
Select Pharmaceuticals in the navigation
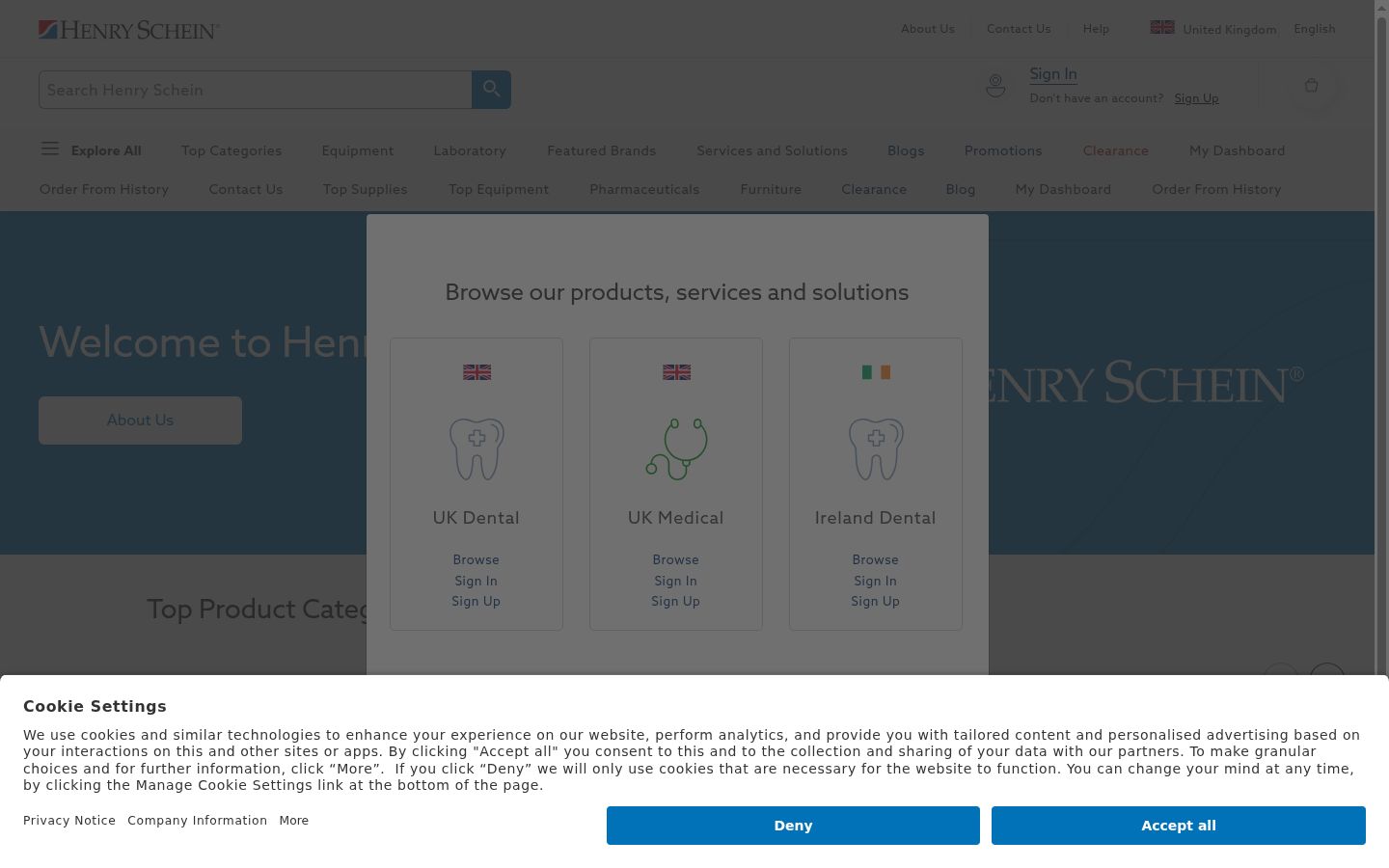click(644, 189)
